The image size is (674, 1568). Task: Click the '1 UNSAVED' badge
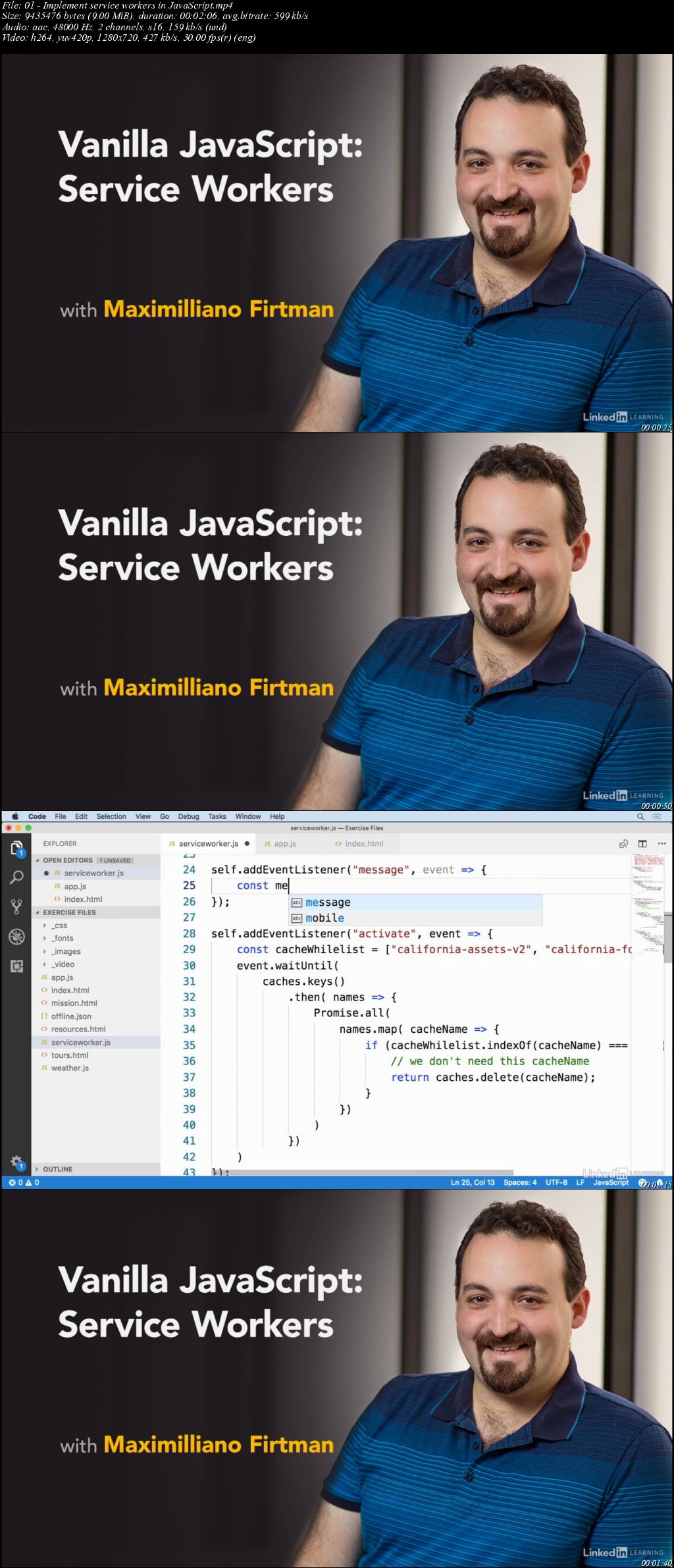click(x=115, y=860)
